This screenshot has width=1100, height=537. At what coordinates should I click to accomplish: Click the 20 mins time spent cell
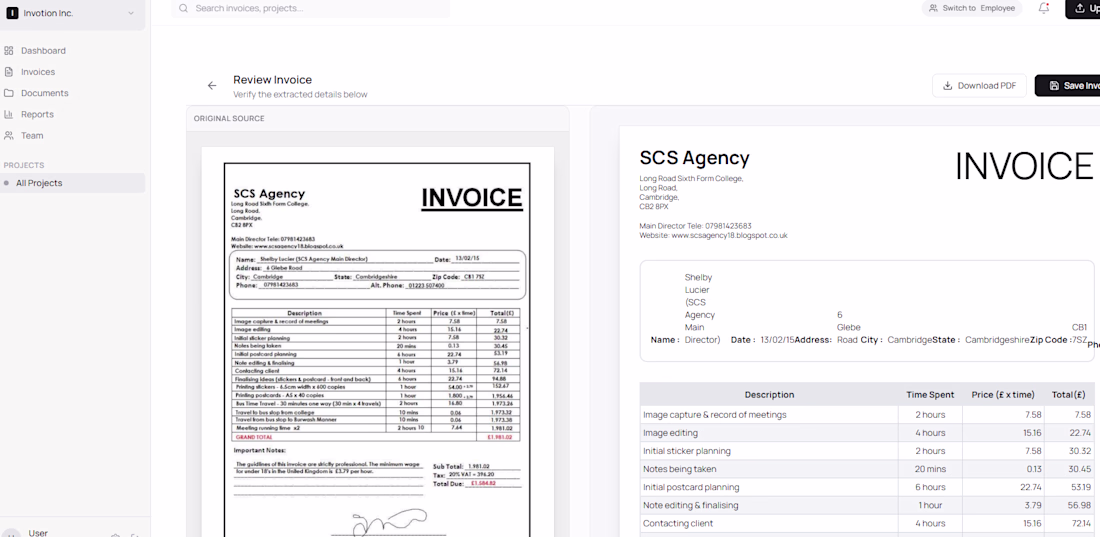coord(930,469)
